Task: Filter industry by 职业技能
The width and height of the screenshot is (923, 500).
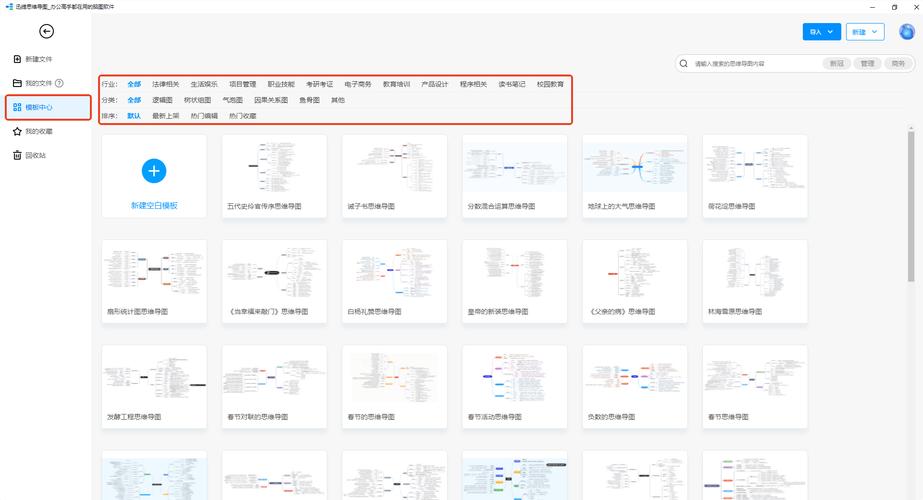Action: (x=281, y=84)
